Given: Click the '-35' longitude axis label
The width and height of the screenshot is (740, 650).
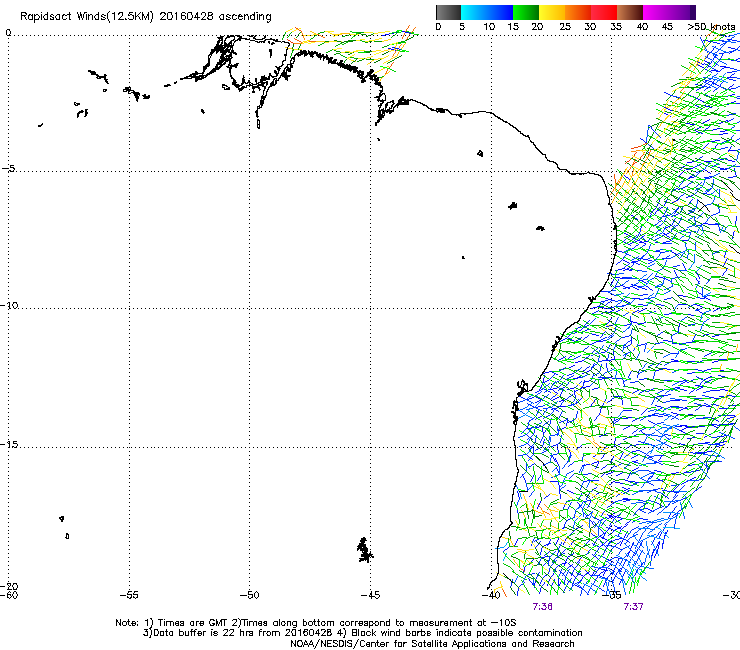Looking at the screenshot, I should coord(612,595).
